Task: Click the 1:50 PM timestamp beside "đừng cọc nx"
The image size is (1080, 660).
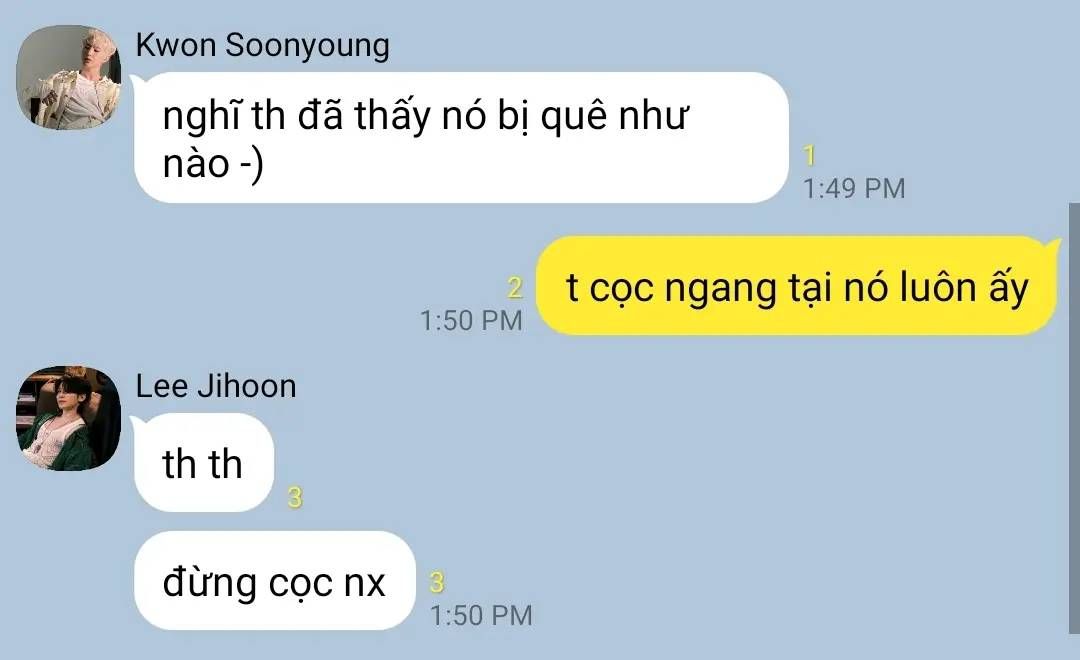Action: pyautogui.click(x=481, y=615)
